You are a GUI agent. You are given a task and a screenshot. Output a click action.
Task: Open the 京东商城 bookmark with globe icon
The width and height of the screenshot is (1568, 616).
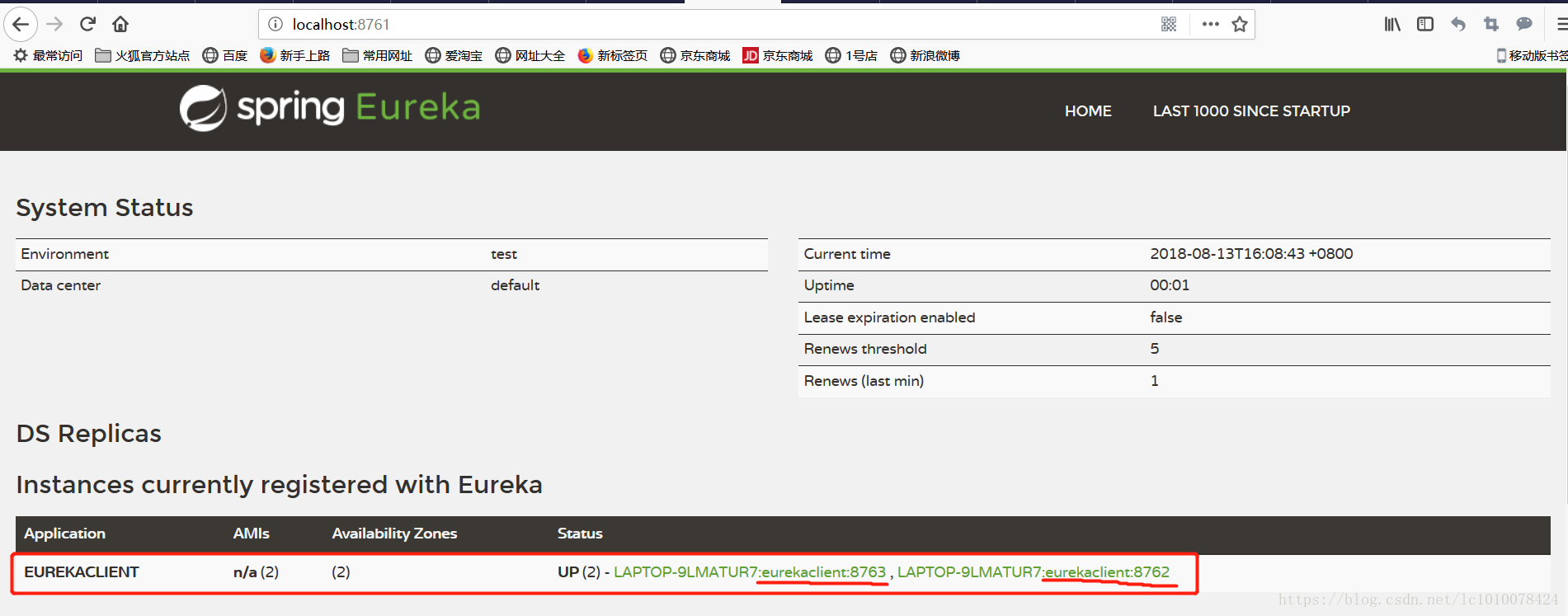(x=695, y=55)
